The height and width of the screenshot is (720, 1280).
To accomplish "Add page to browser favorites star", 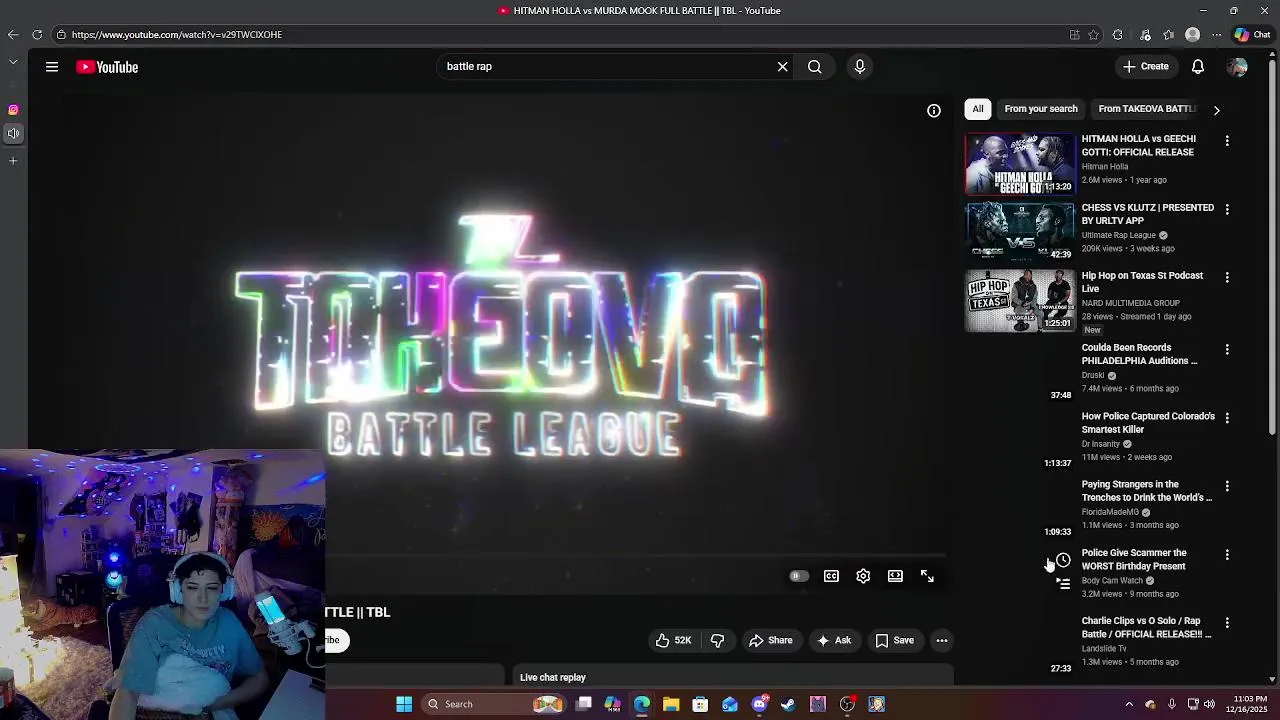I will (x=1094, y=35).
